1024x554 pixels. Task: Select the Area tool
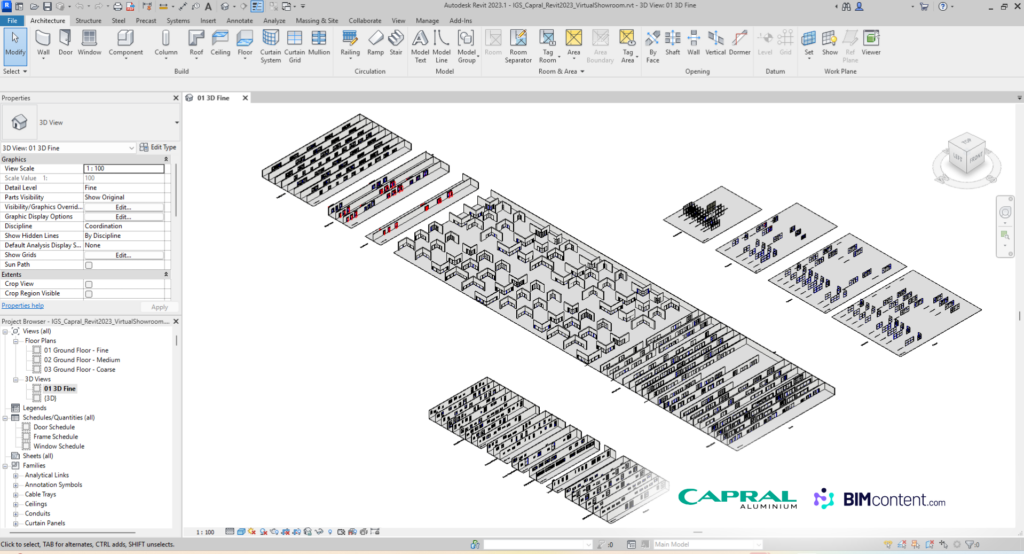tap(573, 44)
